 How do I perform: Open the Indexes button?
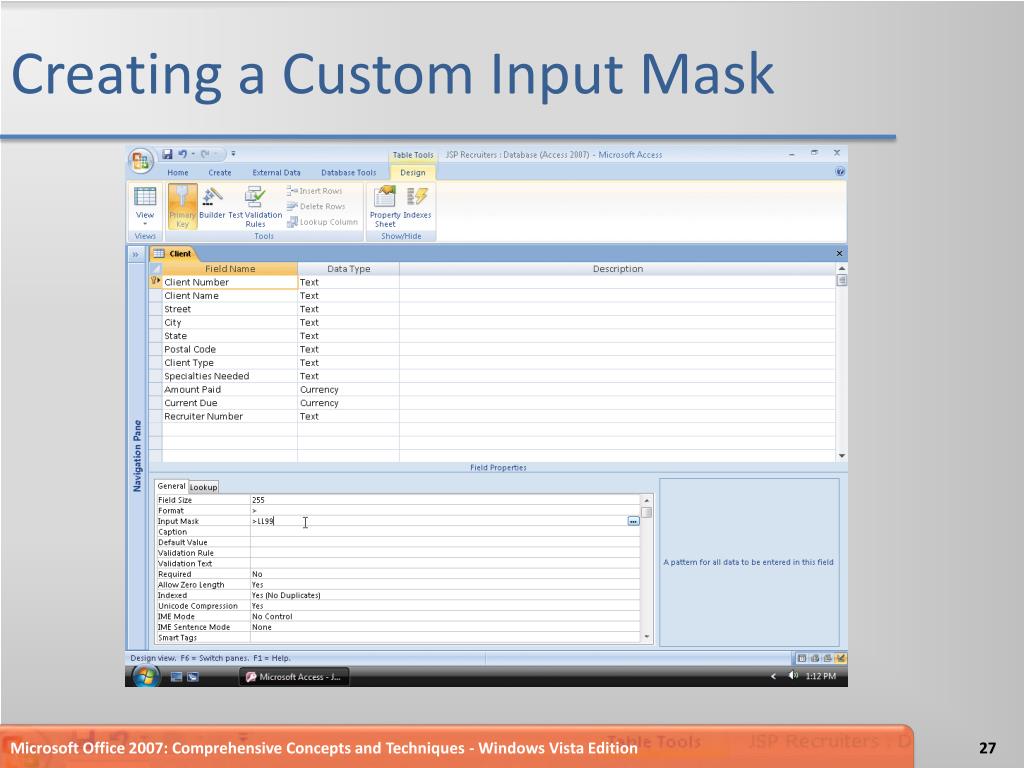(x=417, y=203)
